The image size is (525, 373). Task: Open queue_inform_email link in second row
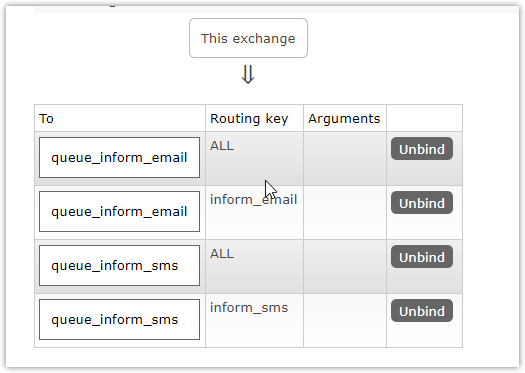click(x=119, y=212)
